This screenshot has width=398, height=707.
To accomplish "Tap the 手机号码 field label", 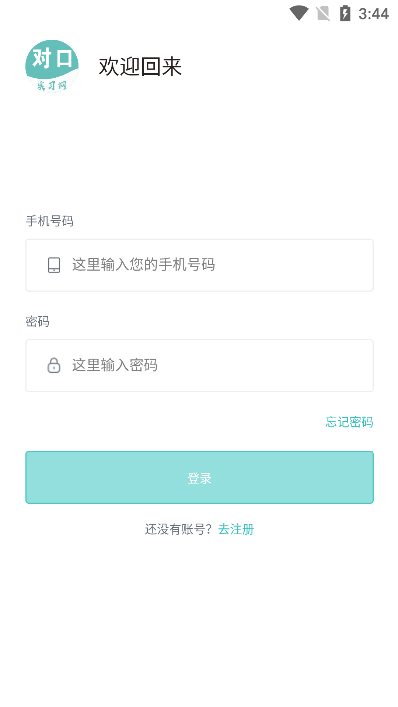I will coord(50,221).
